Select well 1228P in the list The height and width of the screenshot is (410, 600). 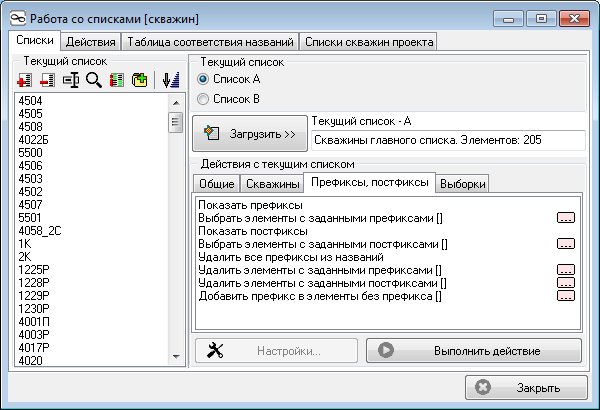(34, 283)
